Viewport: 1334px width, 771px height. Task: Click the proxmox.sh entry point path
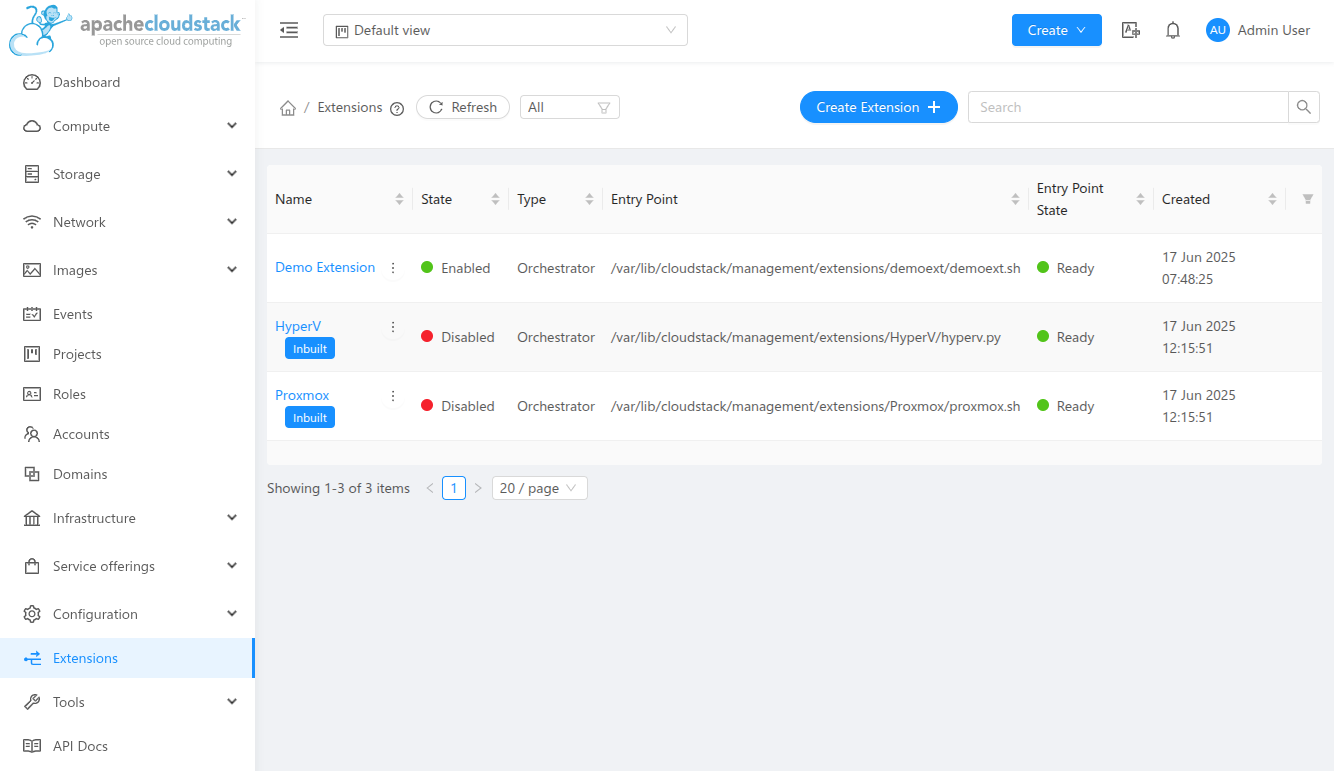click(816, 406)
